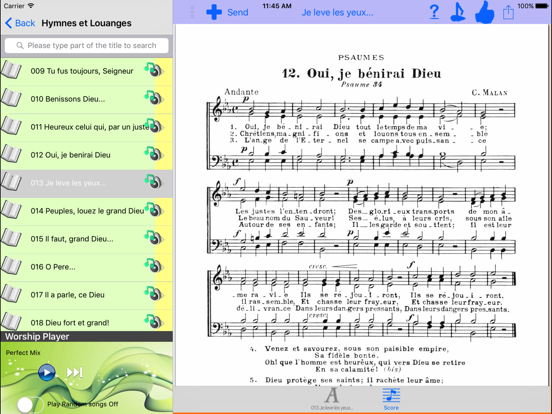This screenshot has height=414, width=552.
Task: Play audio icon for 009 Tu fus toujours
Action: click(x=154, y=70)
